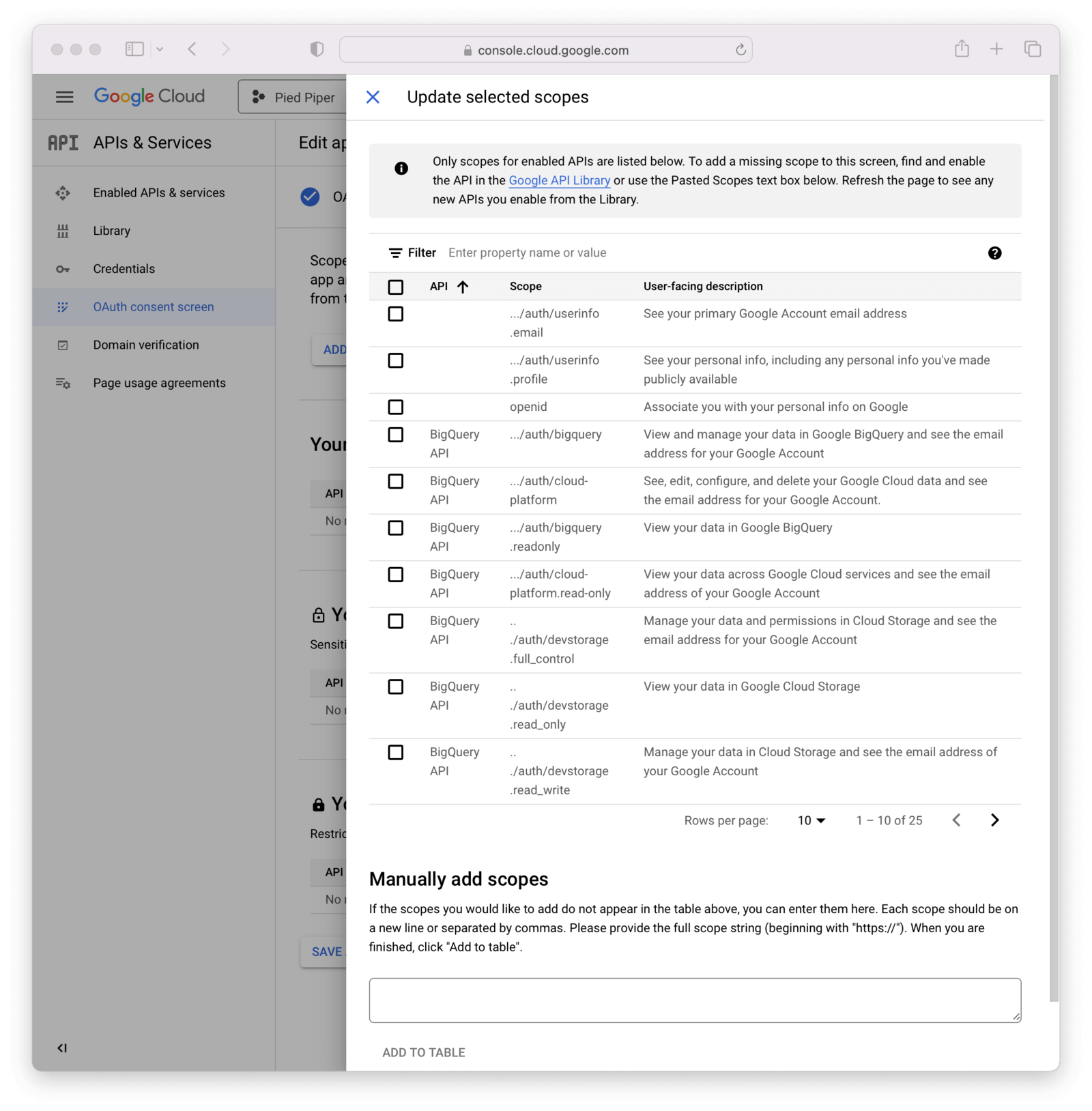
Task: Open the navigation hamburger menu
Action: tap(64, 96)
